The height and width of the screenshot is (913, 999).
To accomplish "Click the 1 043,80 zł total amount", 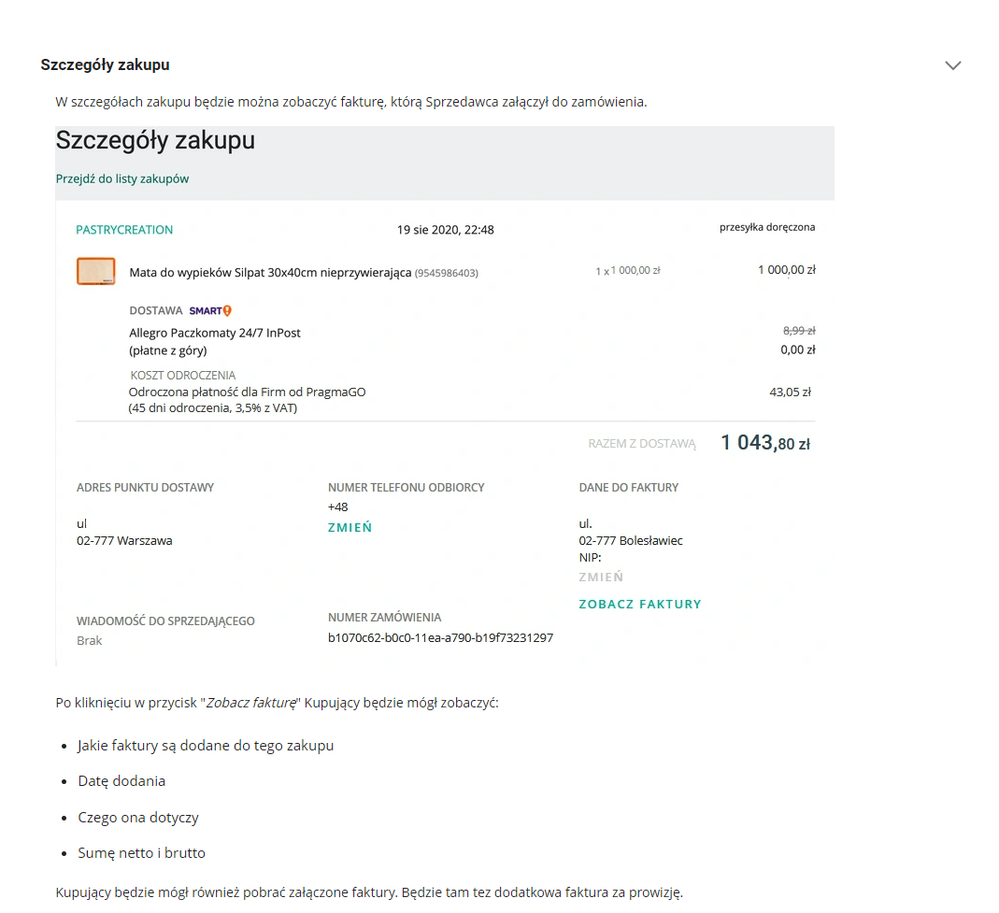I will (x=765, y=443).
